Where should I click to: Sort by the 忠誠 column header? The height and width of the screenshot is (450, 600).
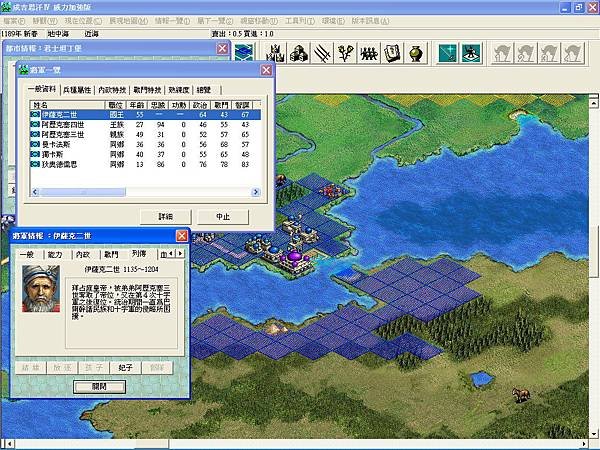(158, 105)
